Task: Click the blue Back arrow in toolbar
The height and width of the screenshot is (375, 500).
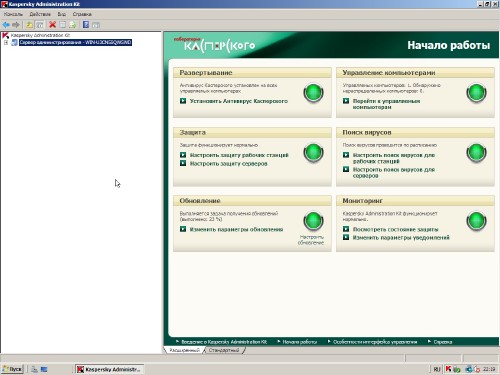Action: [6, 25]
